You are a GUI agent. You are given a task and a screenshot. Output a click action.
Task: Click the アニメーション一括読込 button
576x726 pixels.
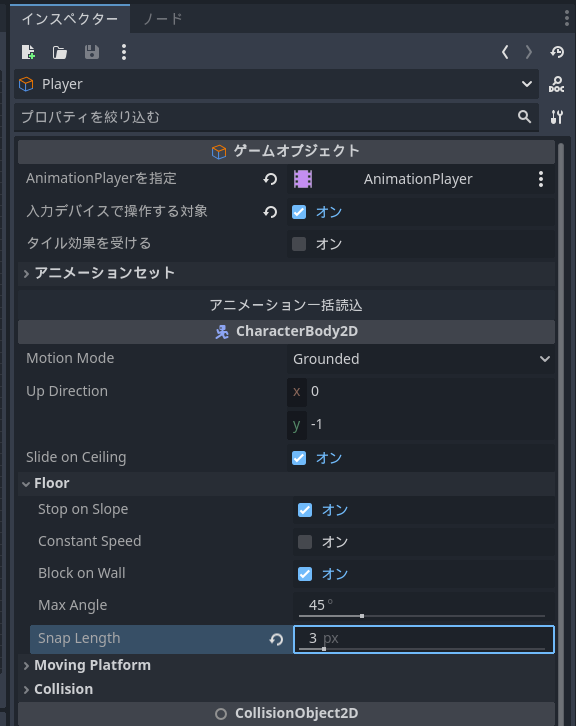click(286, 305)
